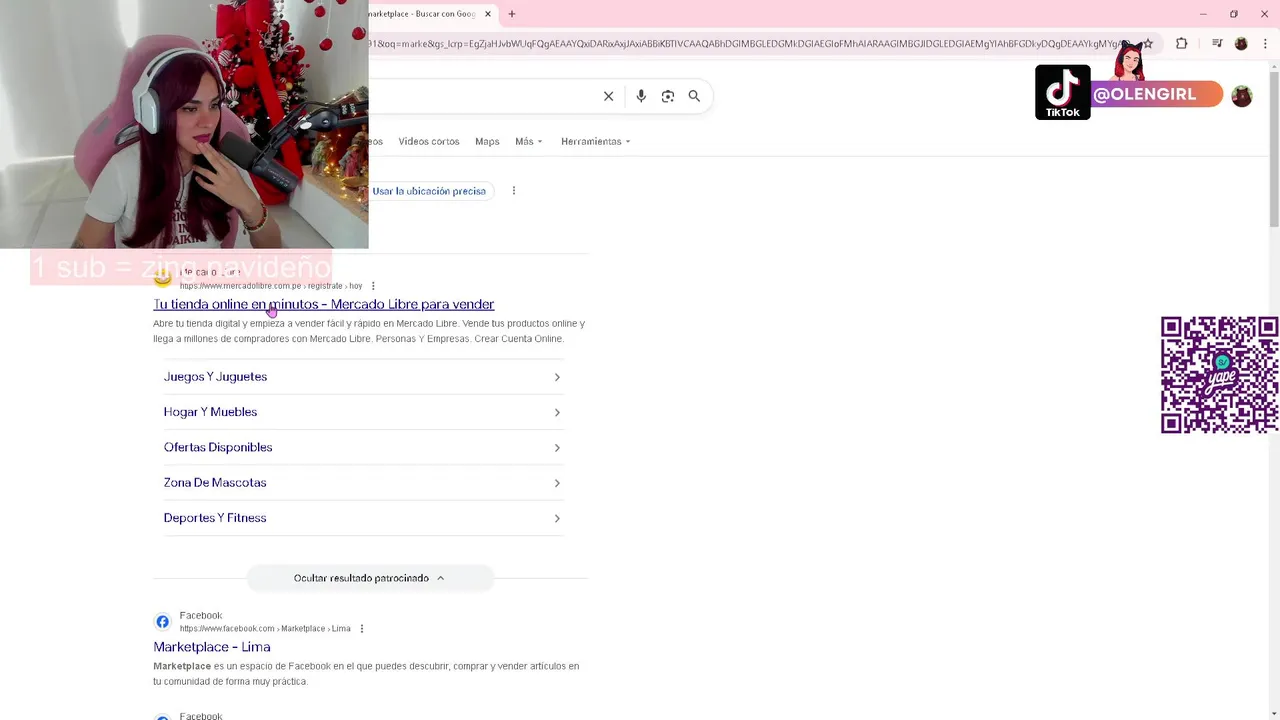Viewport: 1280px width, 720px height.
Task: Open Tu tienda online en minutos link
Action: coord(324,304)
